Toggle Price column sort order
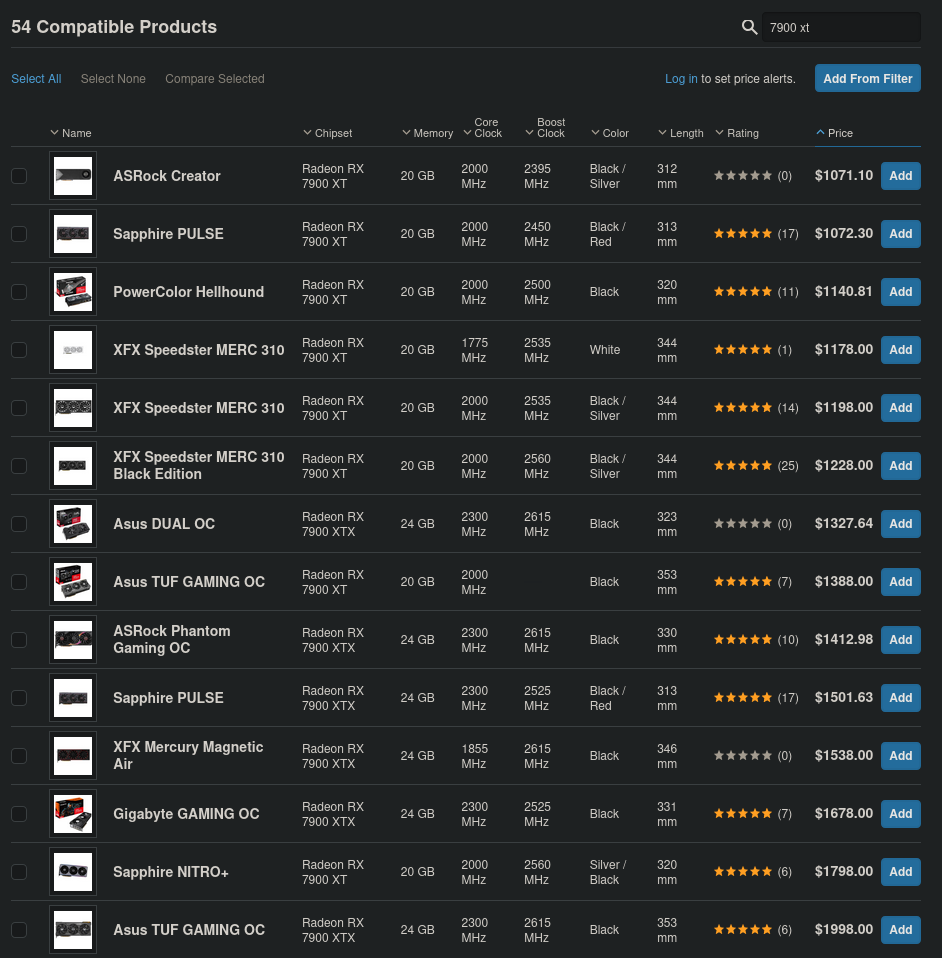Viewport: 942px width, 958px height. click(x=834, y=133)
